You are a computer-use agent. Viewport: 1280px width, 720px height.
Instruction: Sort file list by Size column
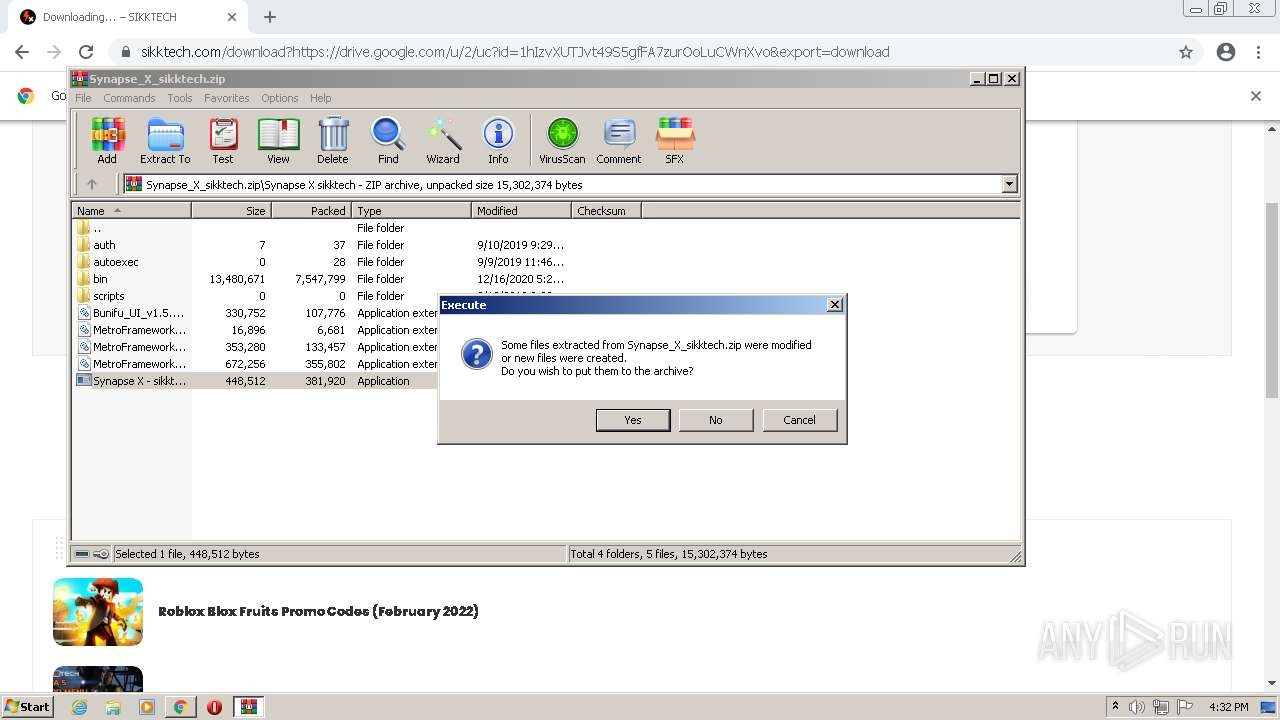pos(231,211)
